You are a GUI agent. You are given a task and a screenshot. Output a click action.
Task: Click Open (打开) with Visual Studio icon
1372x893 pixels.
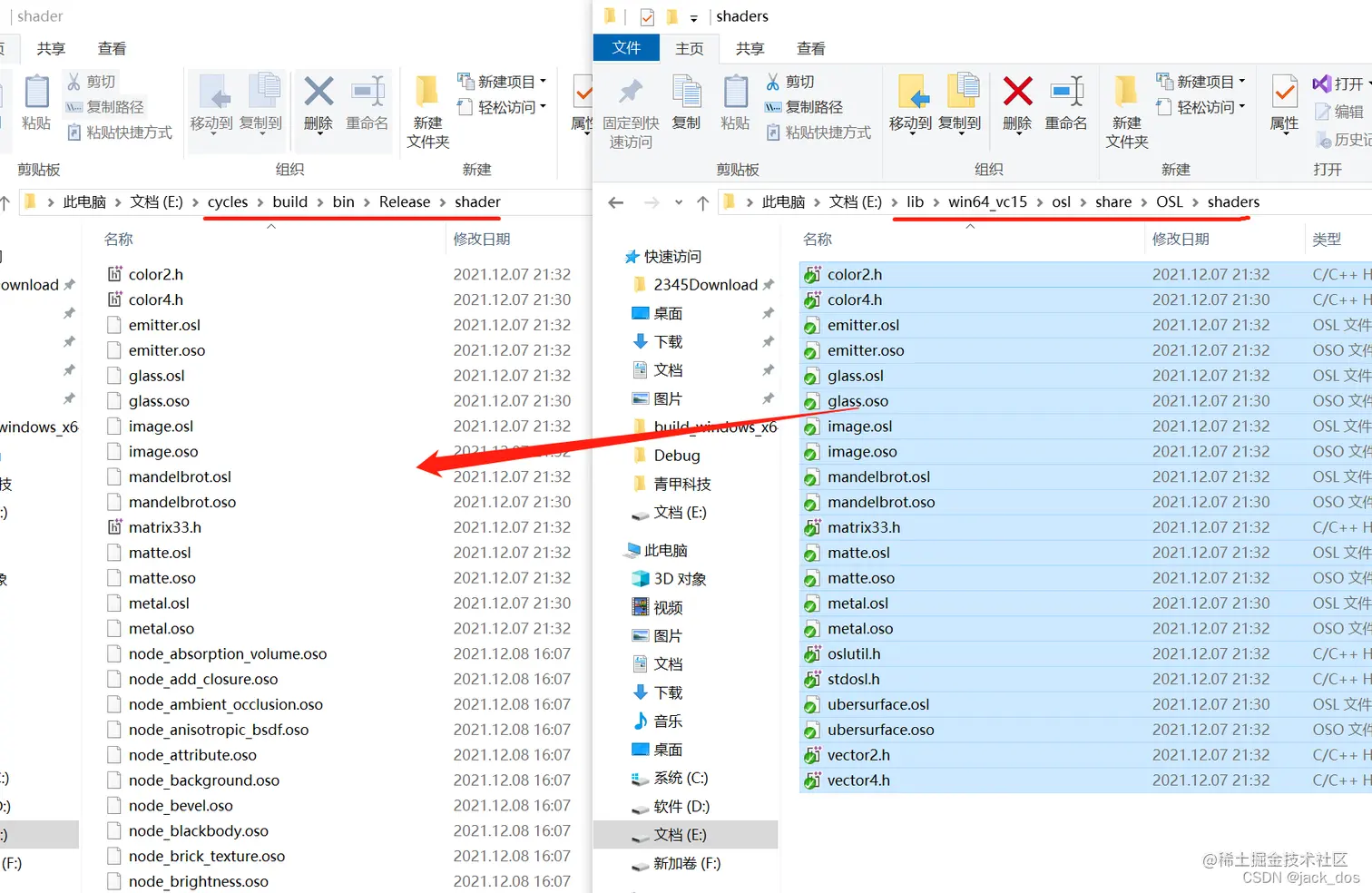1341,83
